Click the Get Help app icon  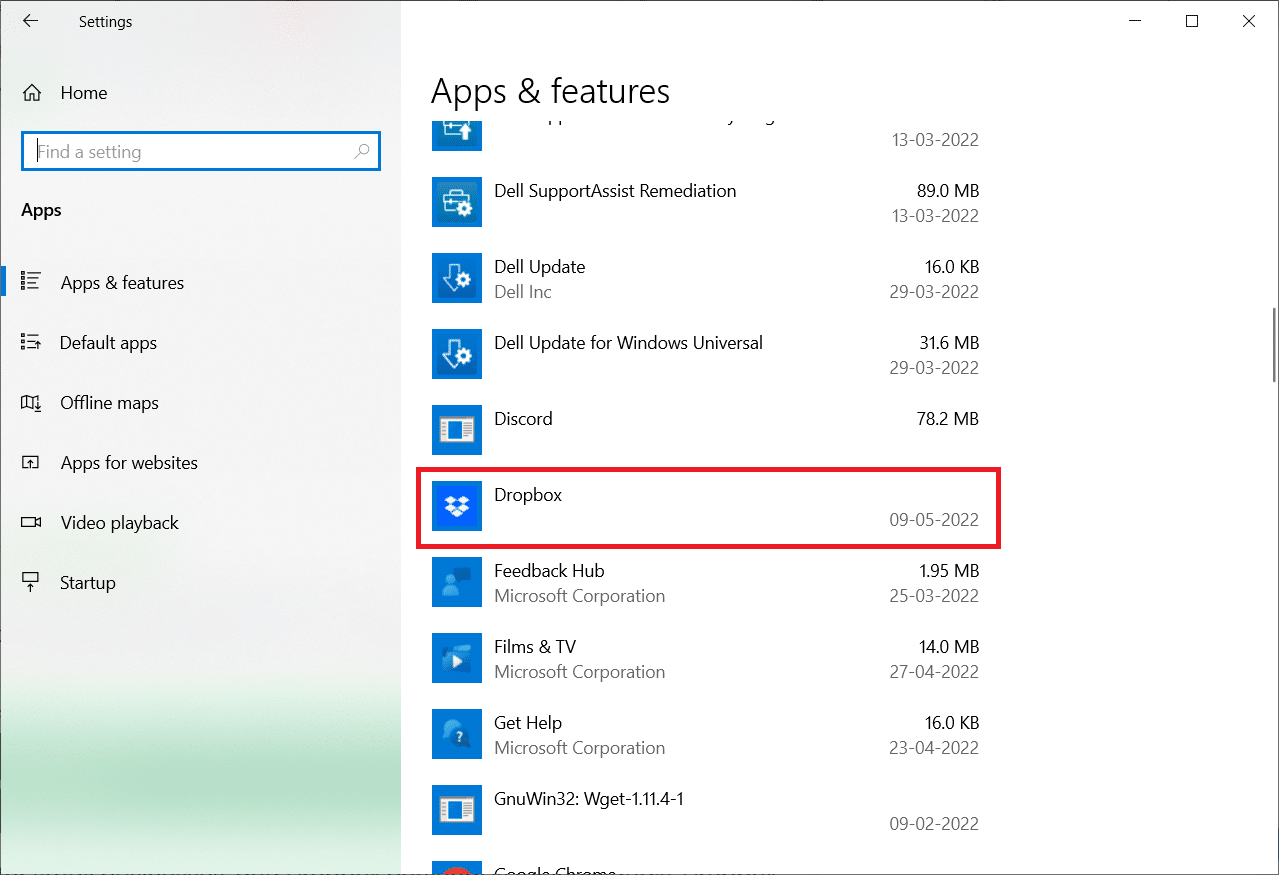point(457,735)
